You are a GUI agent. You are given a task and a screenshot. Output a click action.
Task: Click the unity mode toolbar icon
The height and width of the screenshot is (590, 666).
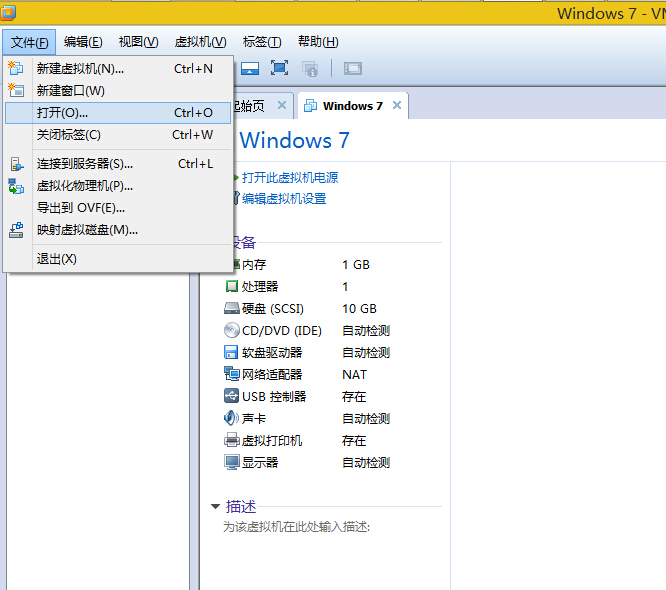click(353, 68)
